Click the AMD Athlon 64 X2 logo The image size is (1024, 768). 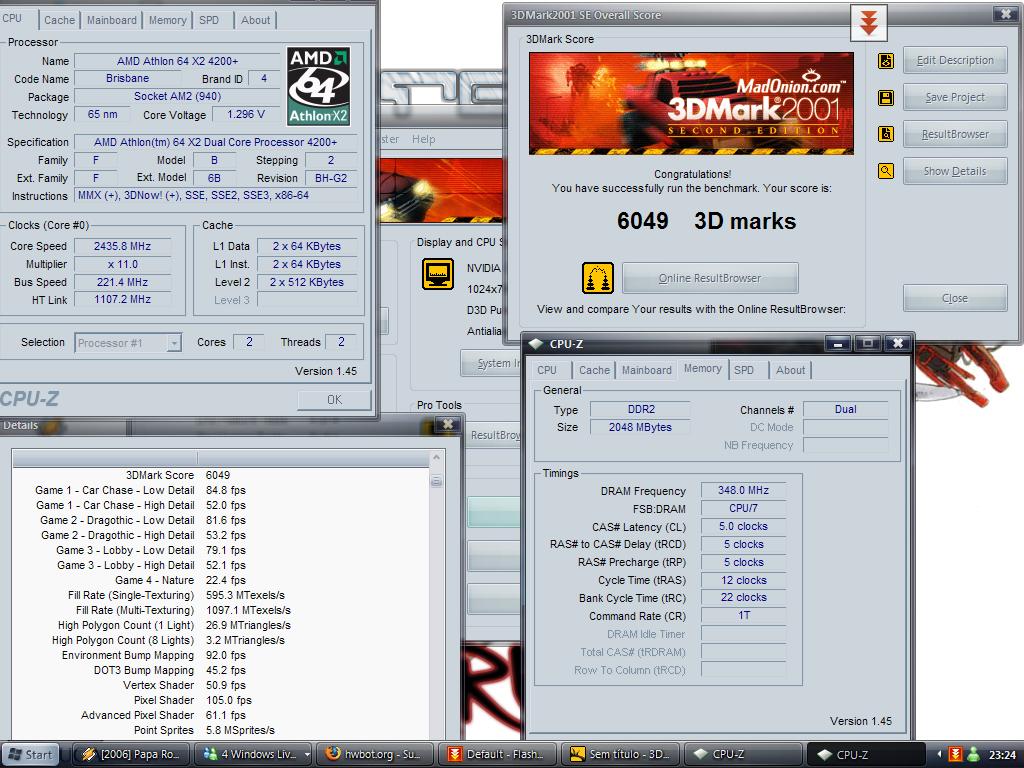pyautogui.click(x=319, y=86)
